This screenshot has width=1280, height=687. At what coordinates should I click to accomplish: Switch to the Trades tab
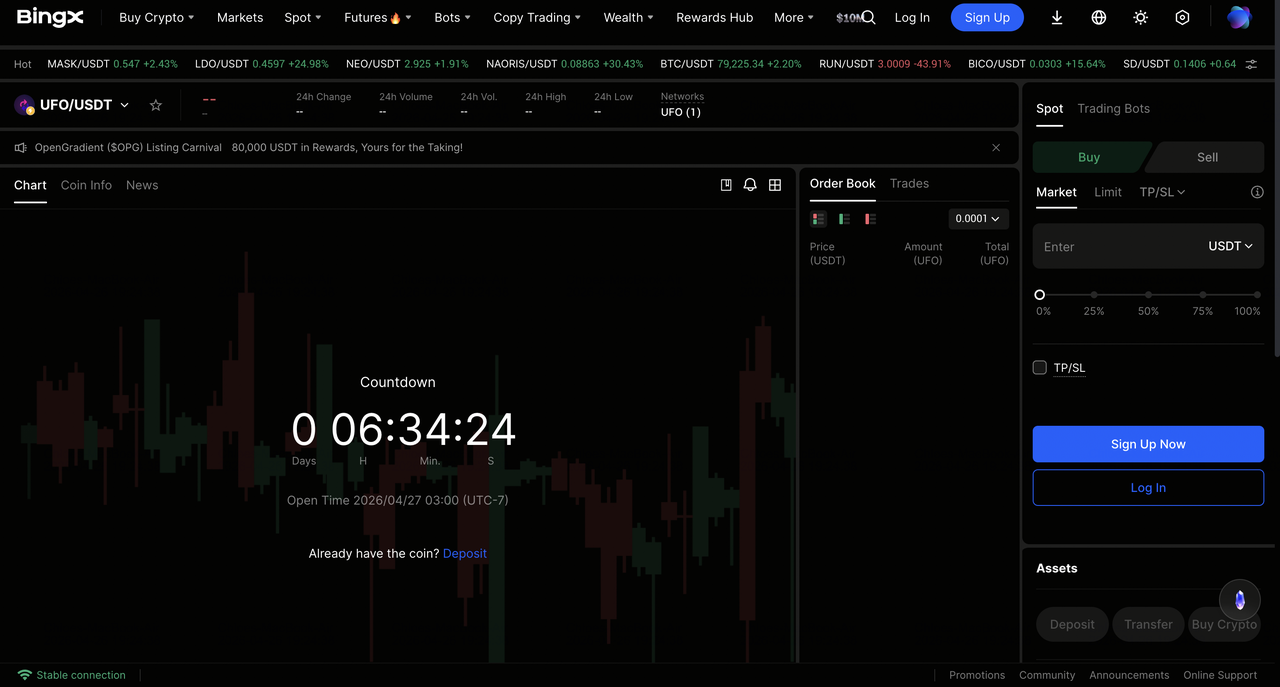click(x=909, y=184)
